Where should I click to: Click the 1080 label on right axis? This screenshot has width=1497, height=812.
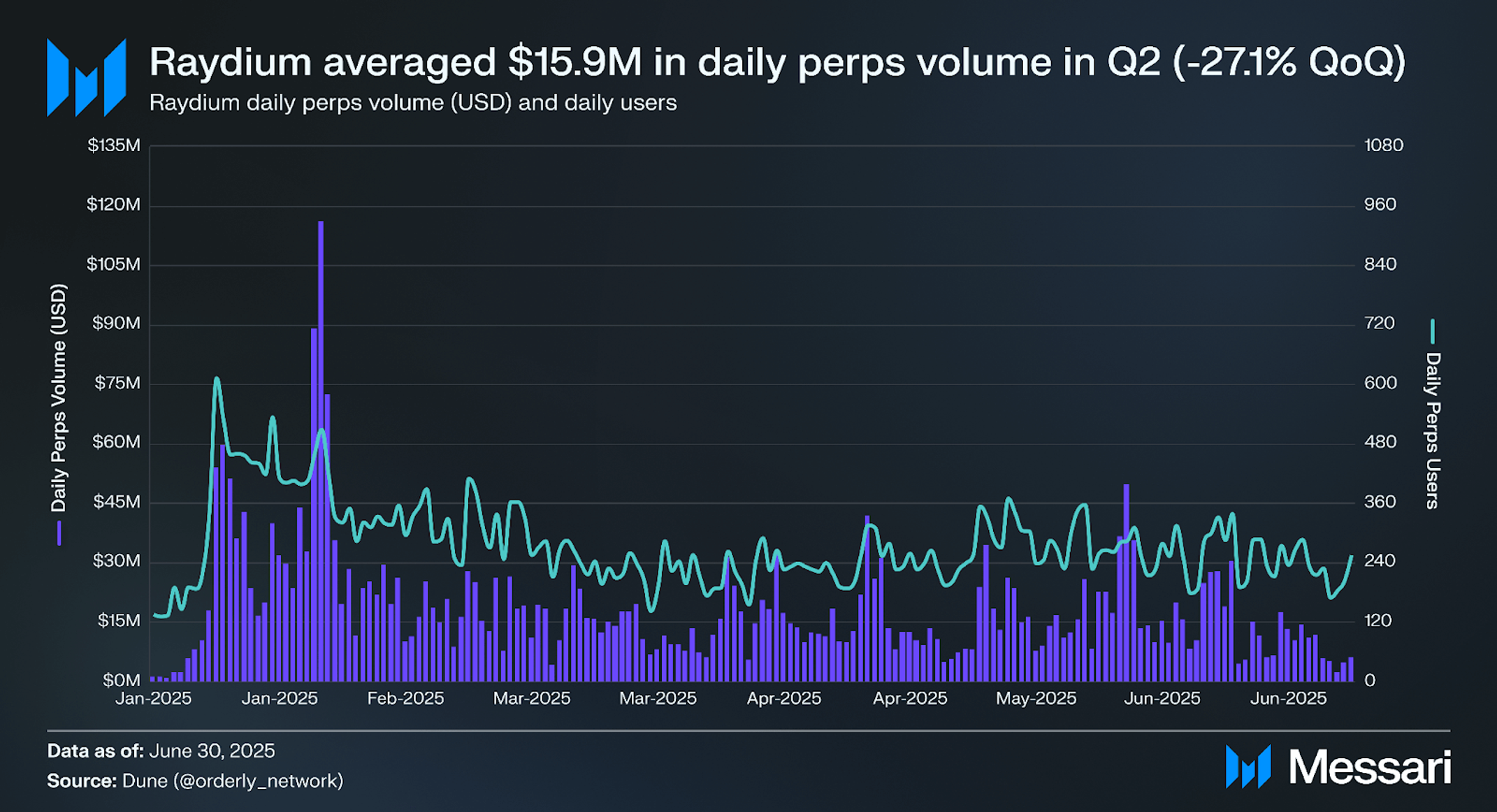click(1383, 145)
